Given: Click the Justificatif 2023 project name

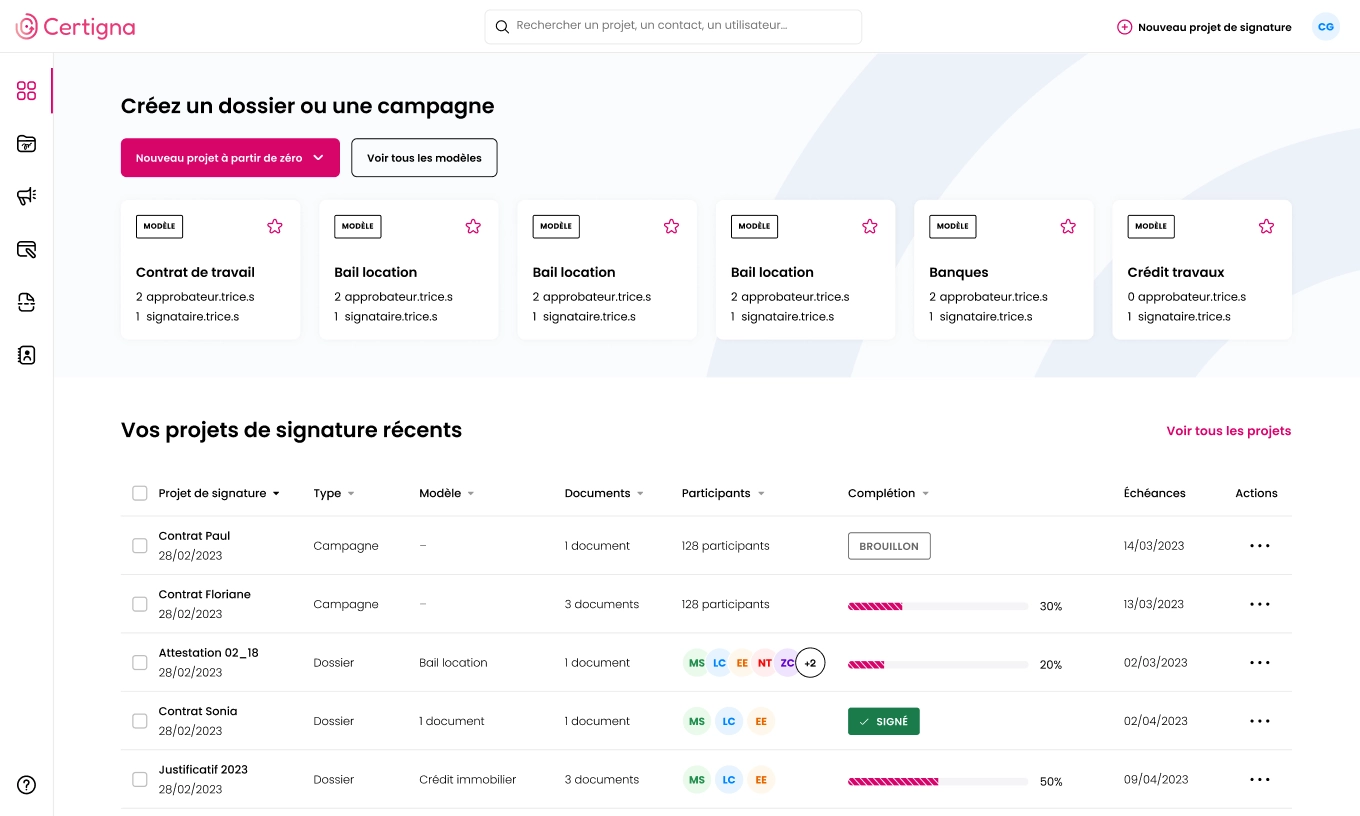Looking at the screenshot, I should [x=203, y=770].
